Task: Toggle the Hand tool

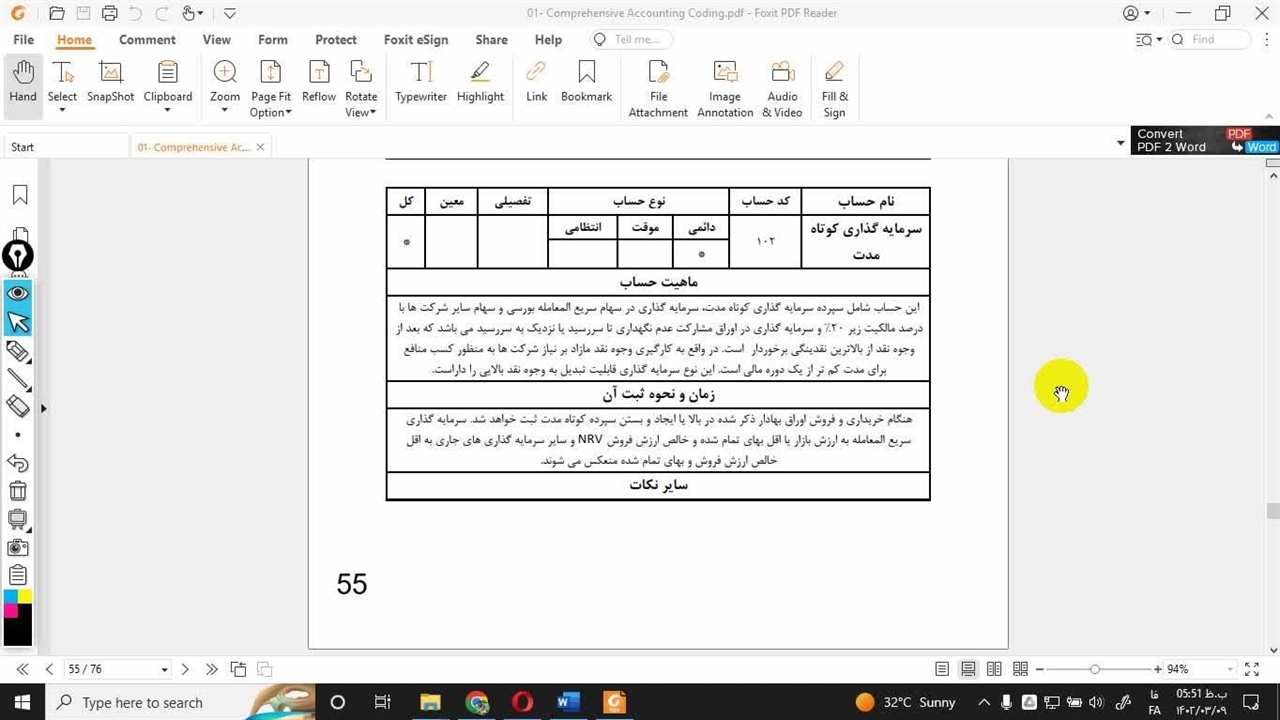Action: pos(22,82)
